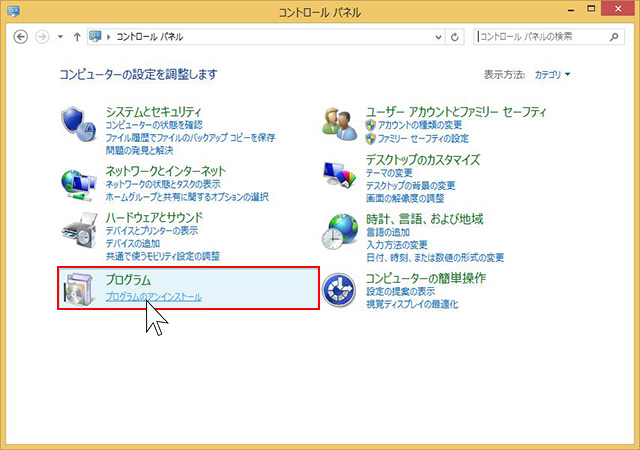The width and height of the screenshot is (640, 450).
Task: Open the プログラム disc box icon
Action: (x=78, y=288)
